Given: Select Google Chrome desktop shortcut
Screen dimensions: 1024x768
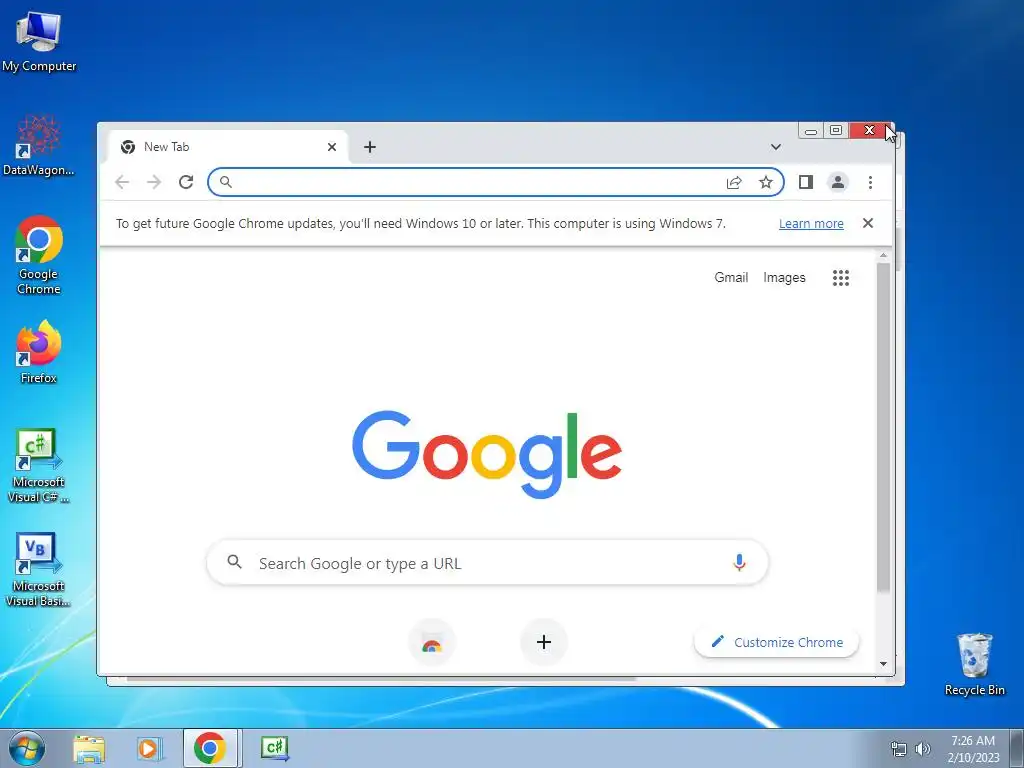Looking at the screenshot, I should click(39, 255).
